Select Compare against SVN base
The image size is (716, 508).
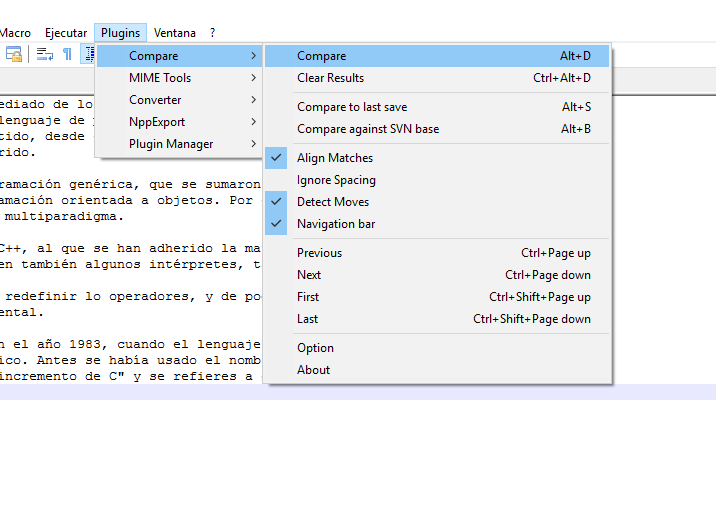point(437,129)
